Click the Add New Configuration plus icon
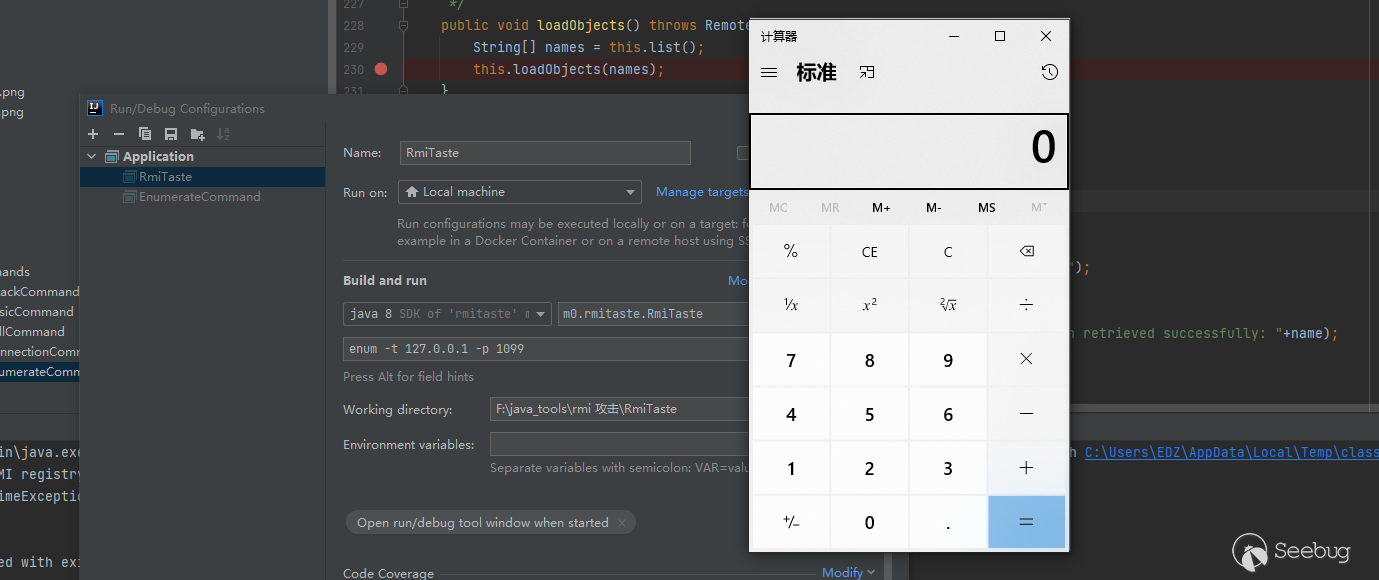Screen dimensions: 1379x580 [x=93, y=134]
